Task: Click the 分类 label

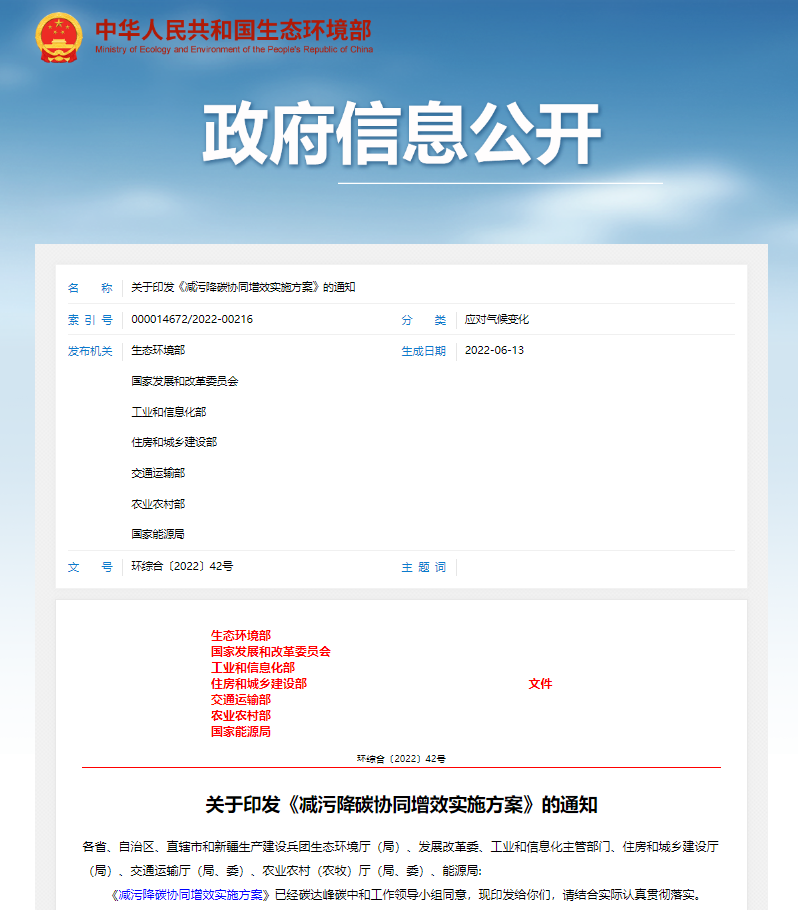Action: (424, 320)
